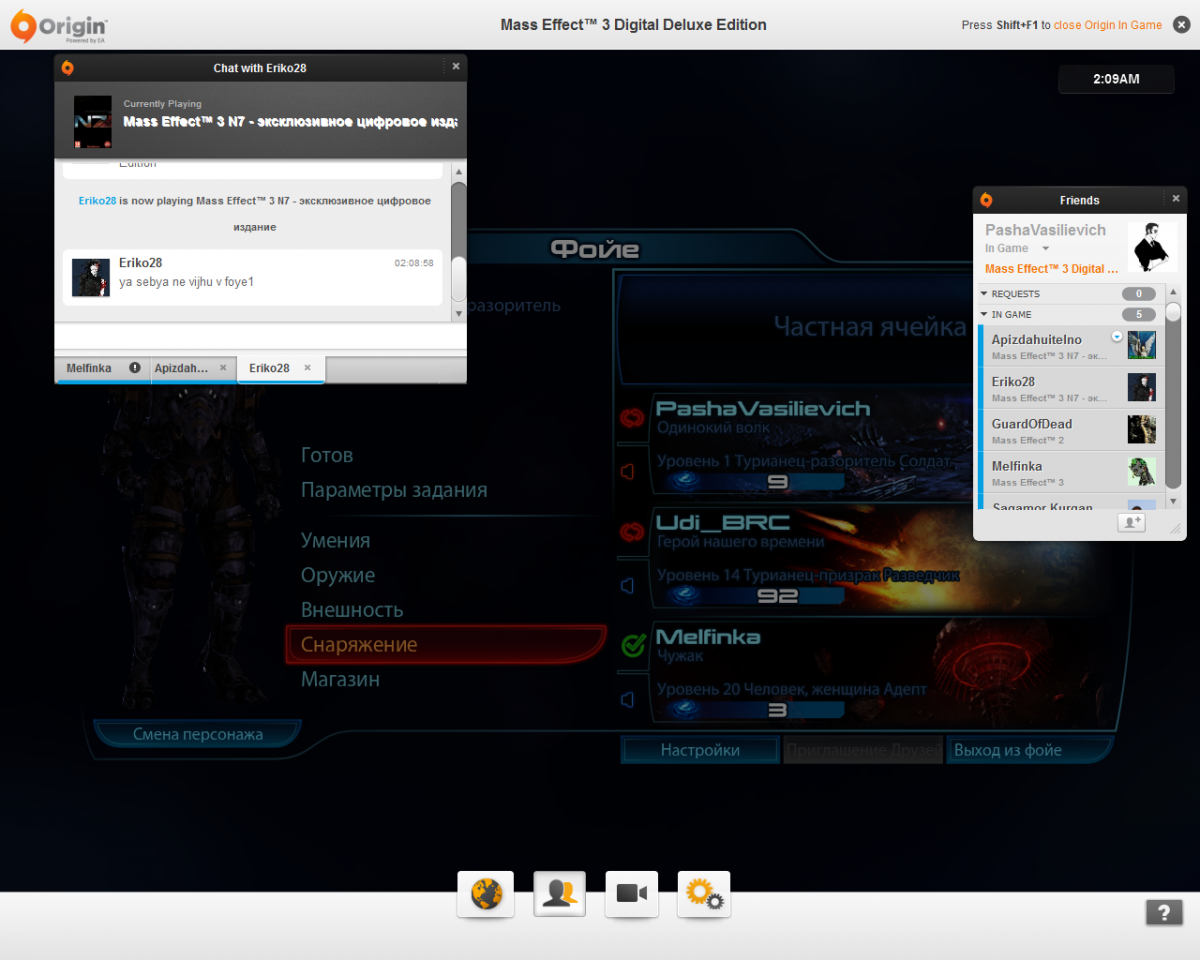The width and height of the screenshot is (1200, 960).
Task: Open help with the question mark button
Action: pyautogui.click(x=1164, y=912)
